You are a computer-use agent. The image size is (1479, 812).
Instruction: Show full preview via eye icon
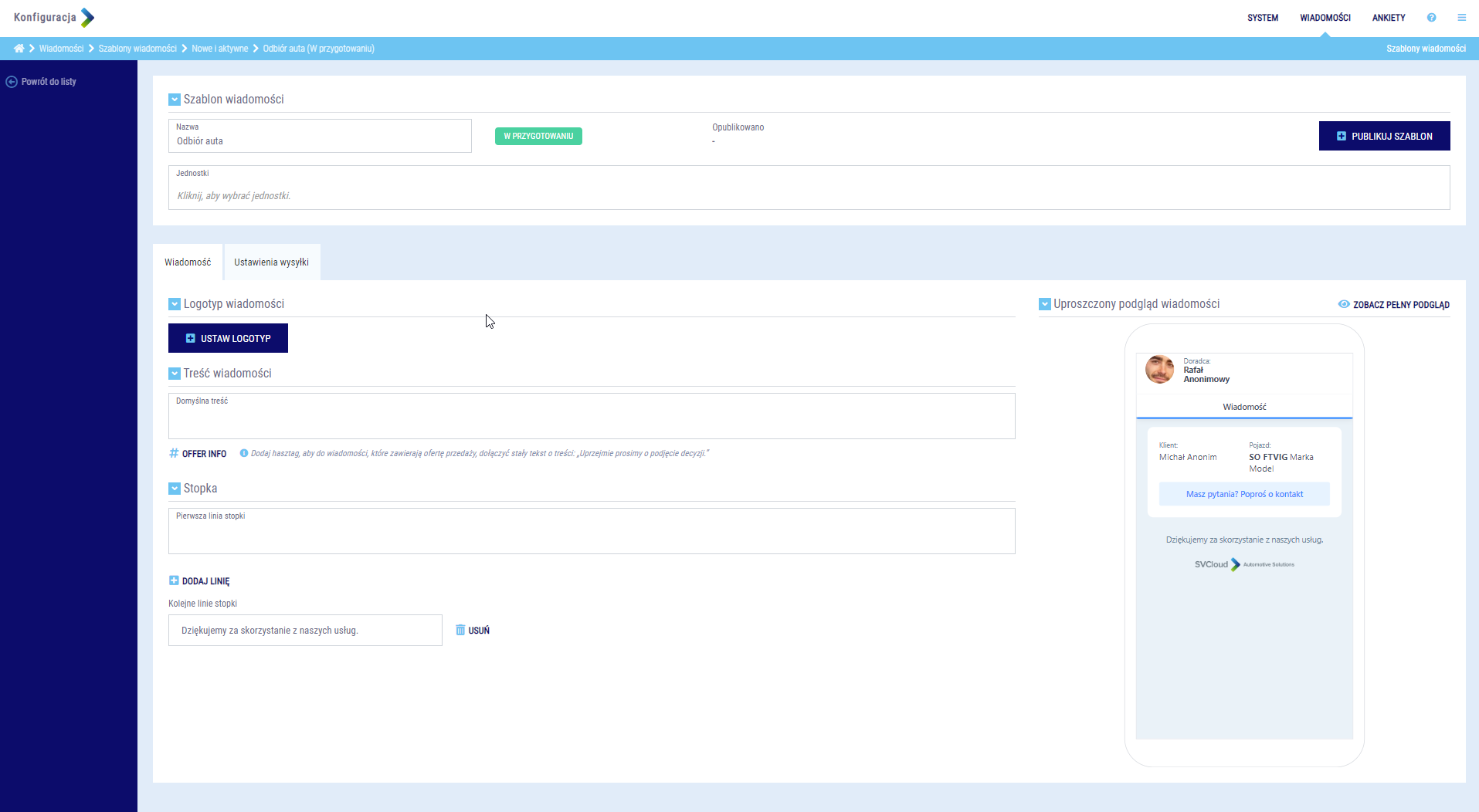click(x=1344, y=305)
